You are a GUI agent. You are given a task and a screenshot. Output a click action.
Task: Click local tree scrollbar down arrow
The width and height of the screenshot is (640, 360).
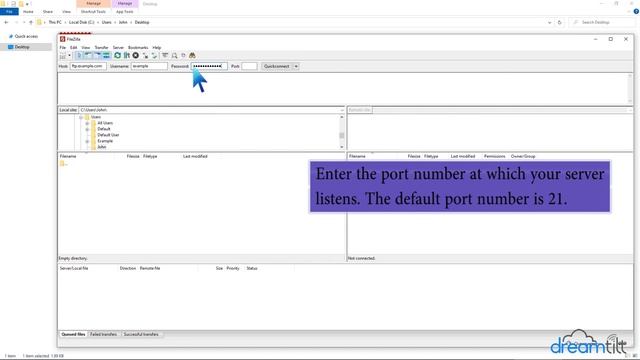(x=342, y=147)
